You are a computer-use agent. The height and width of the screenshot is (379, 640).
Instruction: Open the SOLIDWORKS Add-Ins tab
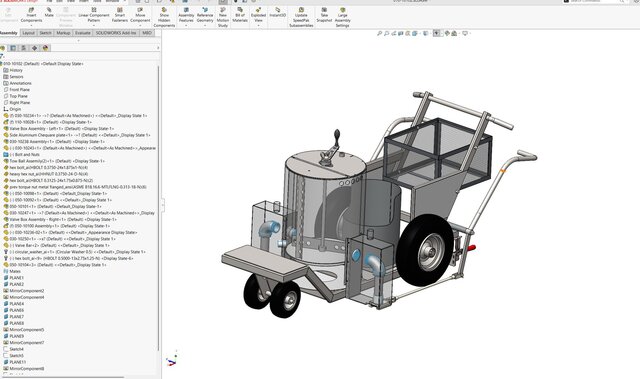(116, 33)
